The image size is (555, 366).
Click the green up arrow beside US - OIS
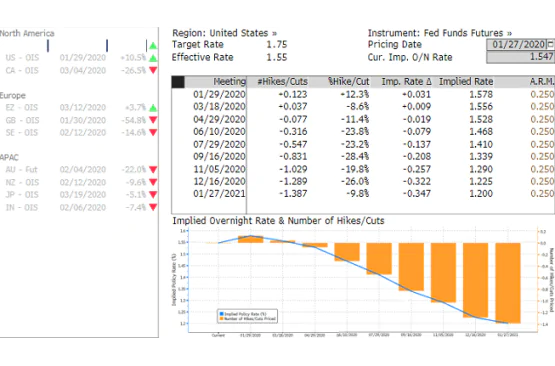point(153,58)
